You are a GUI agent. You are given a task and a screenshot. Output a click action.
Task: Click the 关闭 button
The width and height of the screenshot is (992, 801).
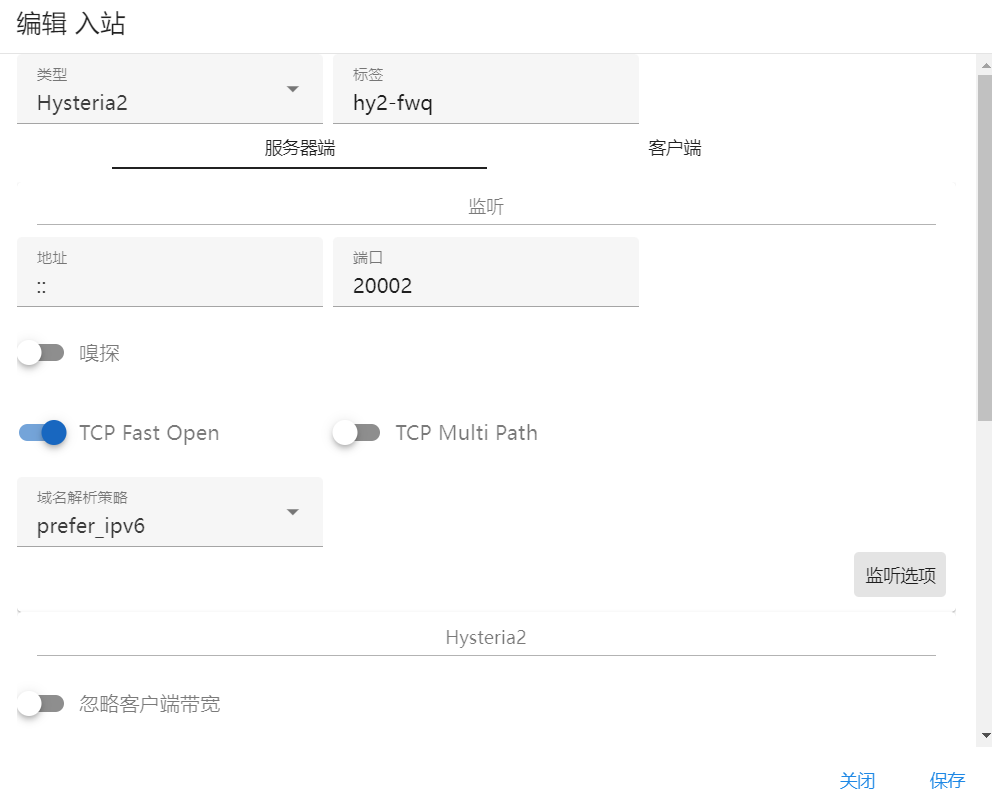tap(857, 780)
